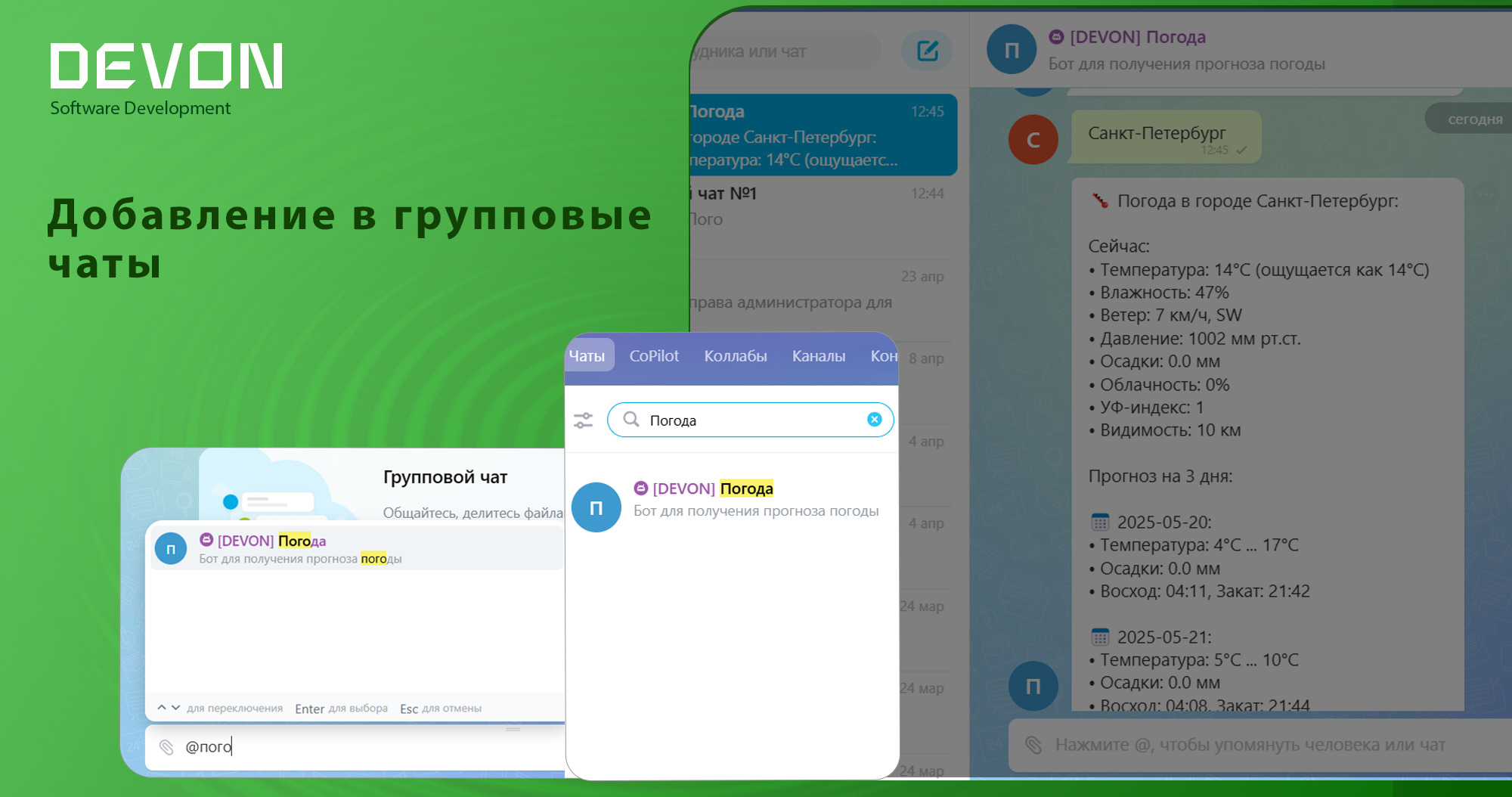
Task: Click the 'П' avatar in the chat header
Action: [x=1012, y=50]
